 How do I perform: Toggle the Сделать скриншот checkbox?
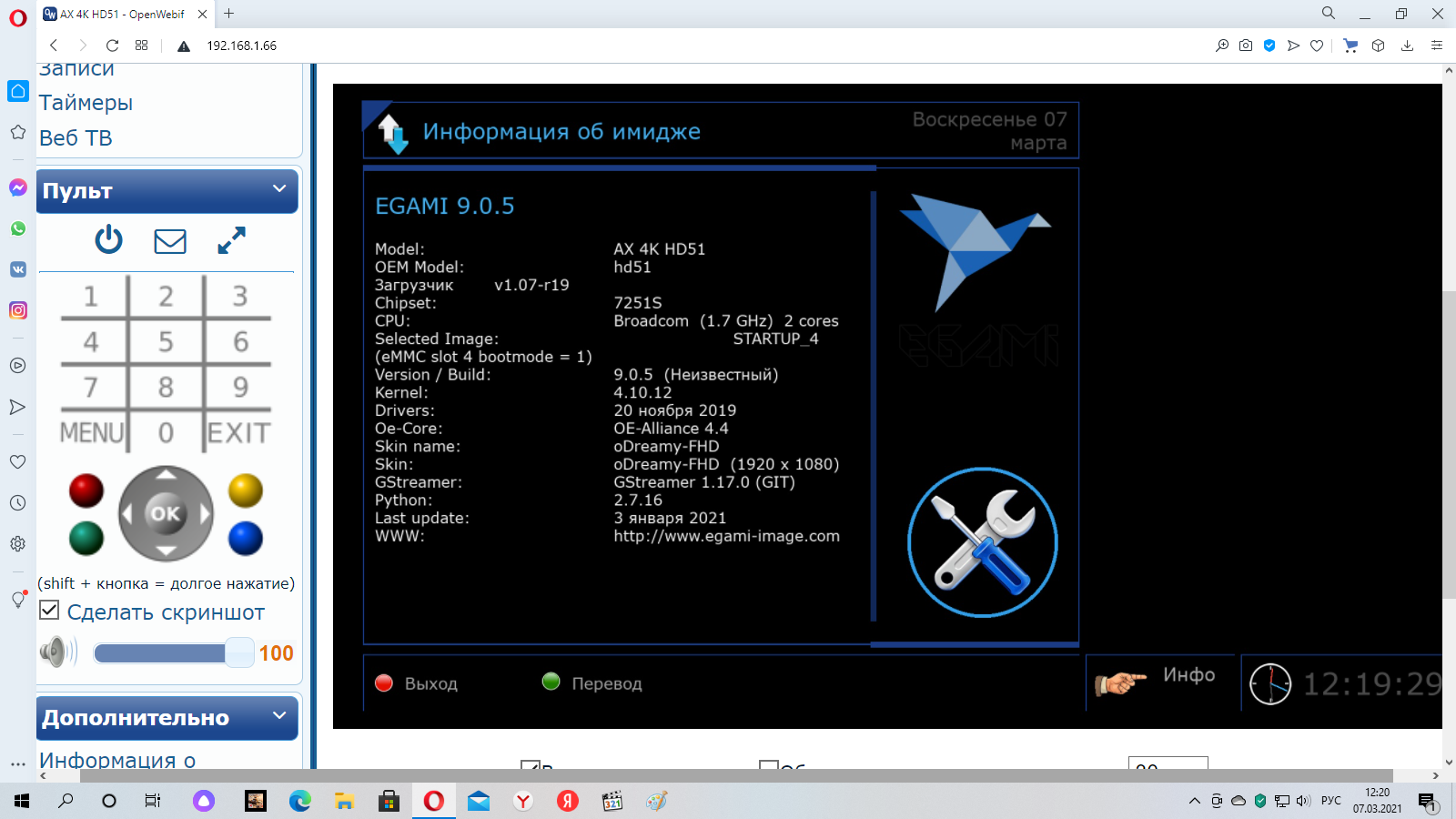49,611
